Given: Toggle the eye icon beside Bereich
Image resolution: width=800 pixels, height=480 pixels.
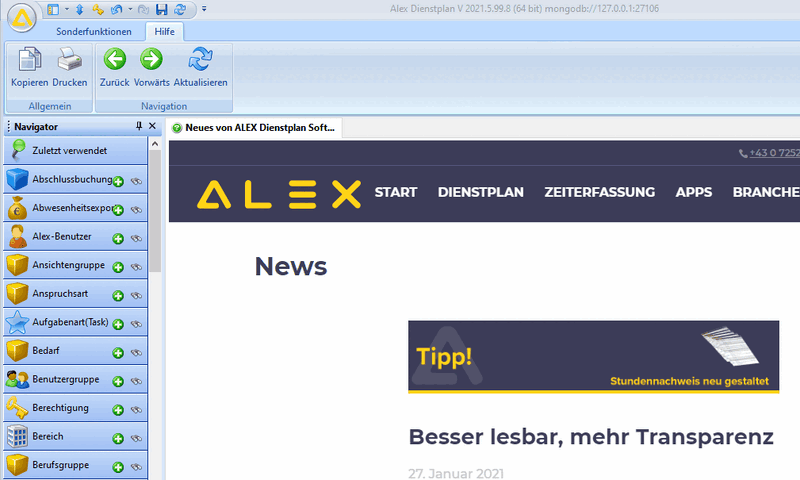Looking at the screenshot, I should tap(136, 439).
